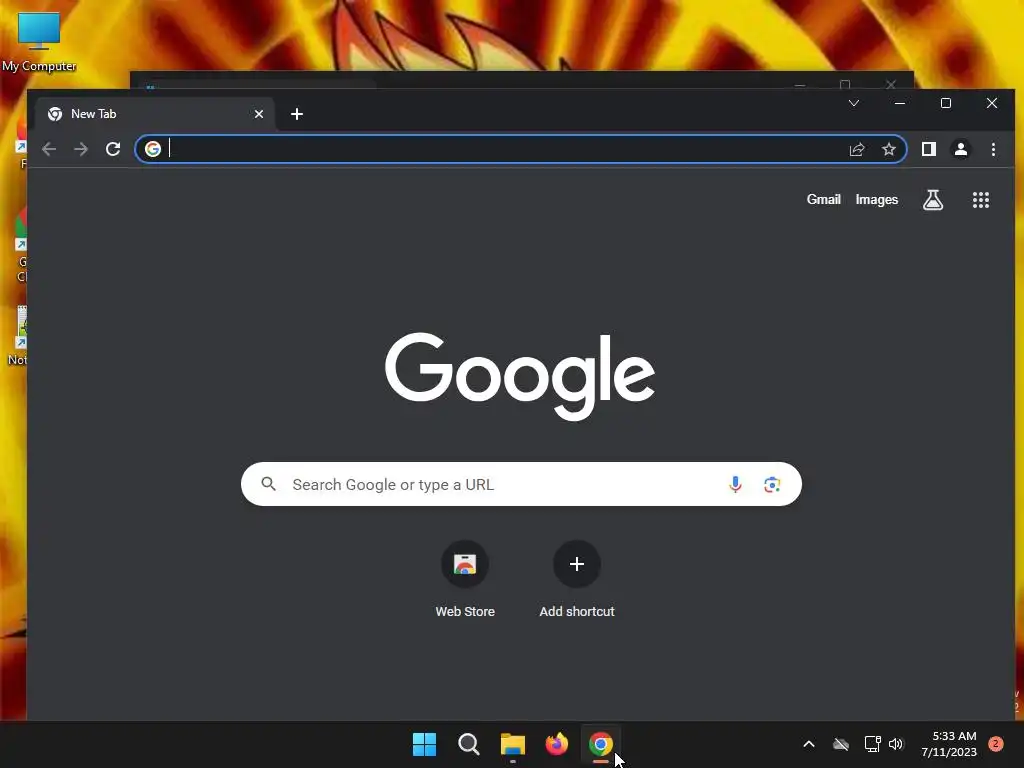Open a new tab with plus button
The width and height of the screenshot is (1024, 768).
pyautogui.click(x=296, y=114)
